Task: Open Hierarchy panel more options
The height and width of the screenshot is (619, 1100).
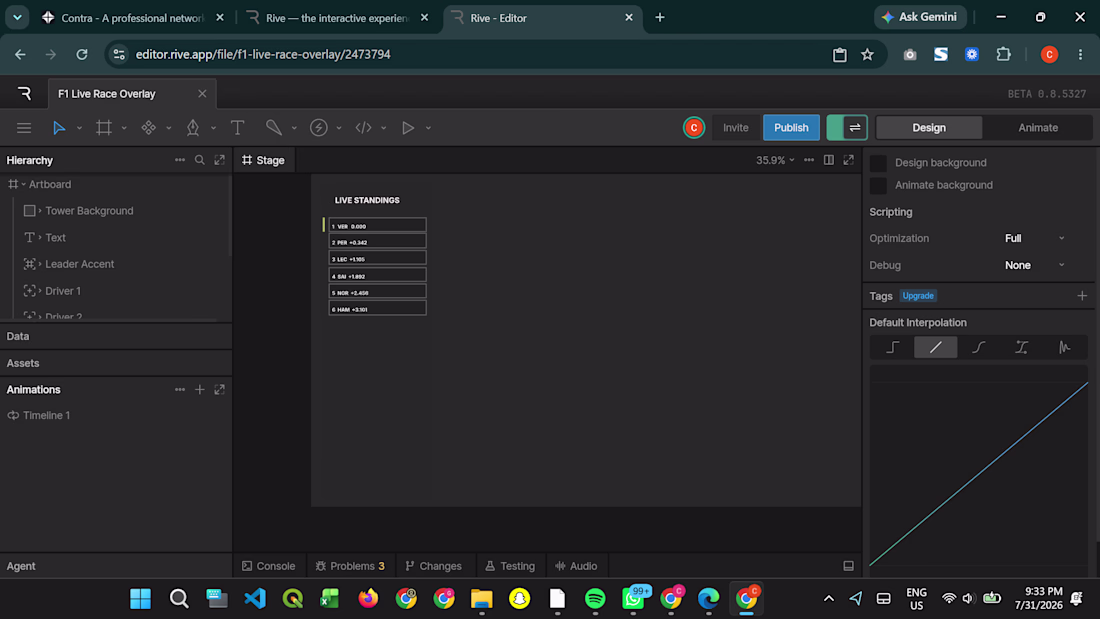Action: click(180, 160)
